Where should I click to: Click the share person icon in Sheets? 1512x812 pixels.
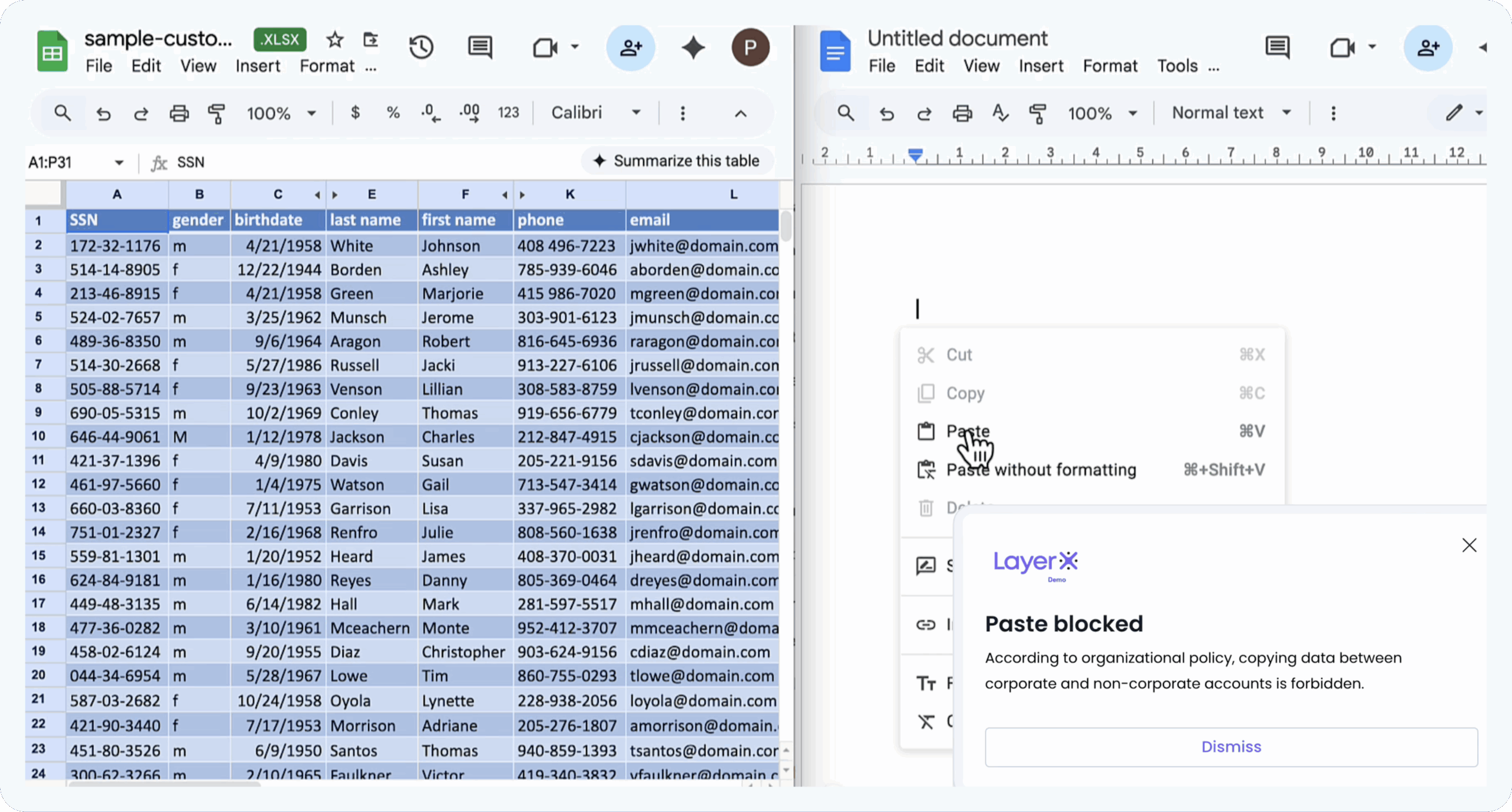click(x=630, y=47)
